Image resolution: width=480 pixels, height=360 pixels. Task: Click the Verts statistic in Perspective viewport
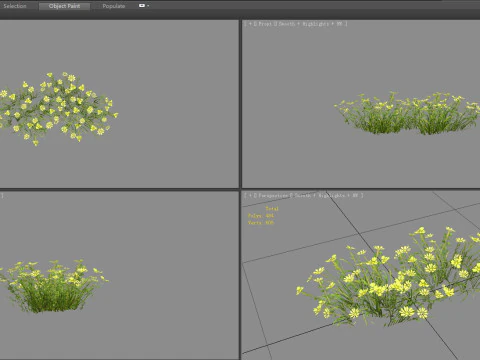[x=261, y=223]
